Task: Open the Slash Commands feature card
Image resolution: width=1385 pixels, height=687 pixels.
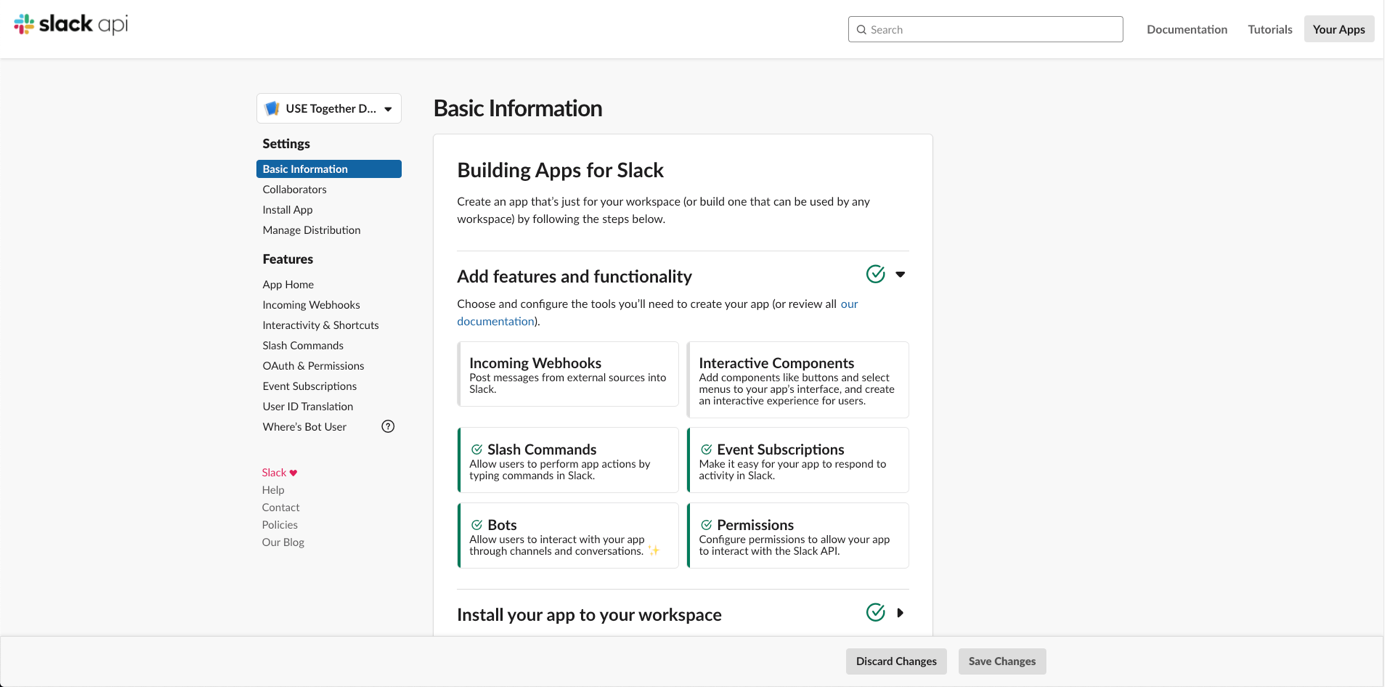Action: coord(568,460)
